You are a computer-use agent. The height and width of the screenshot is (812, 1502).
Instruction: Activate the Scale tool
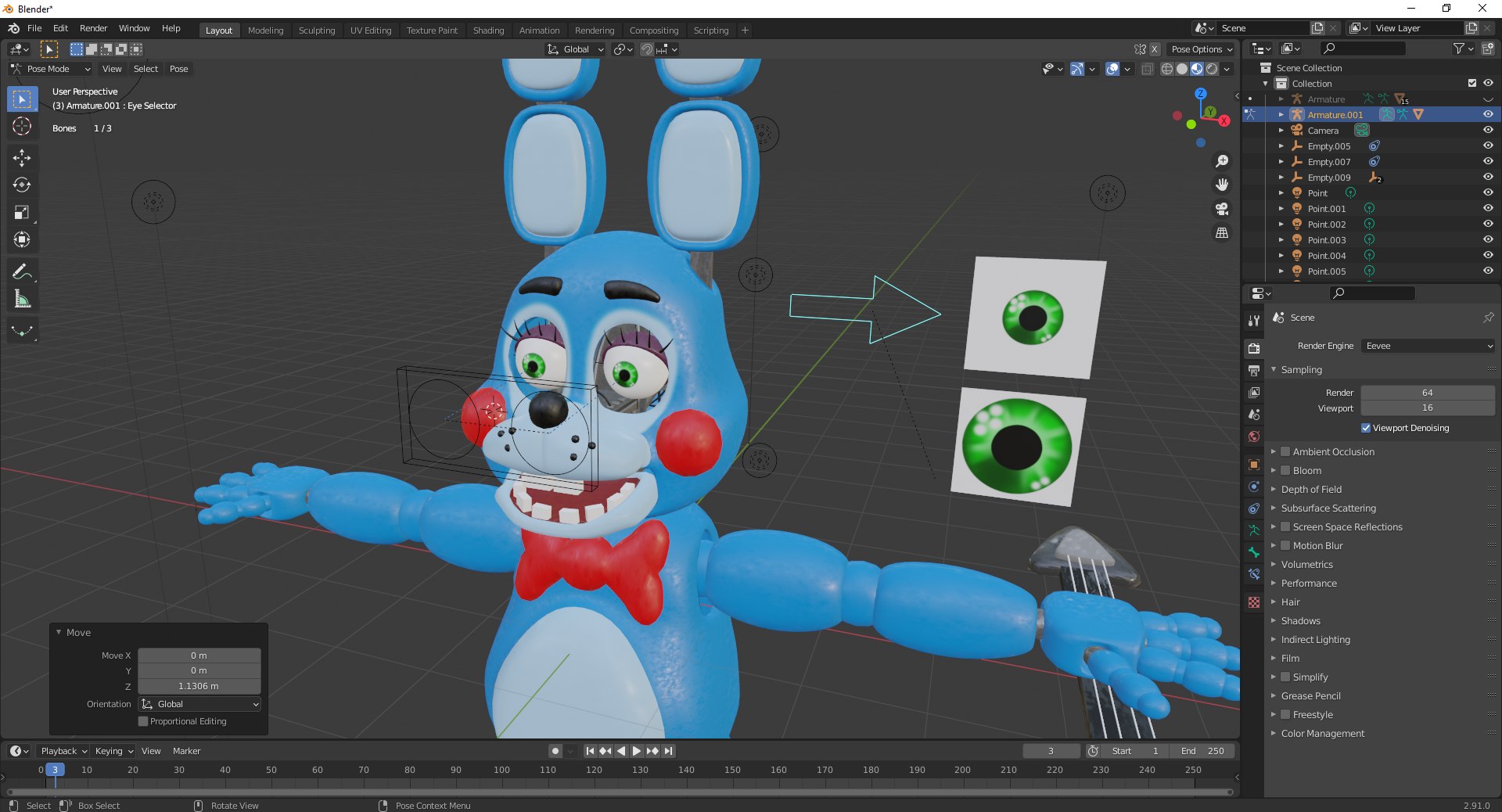[22, 213]
